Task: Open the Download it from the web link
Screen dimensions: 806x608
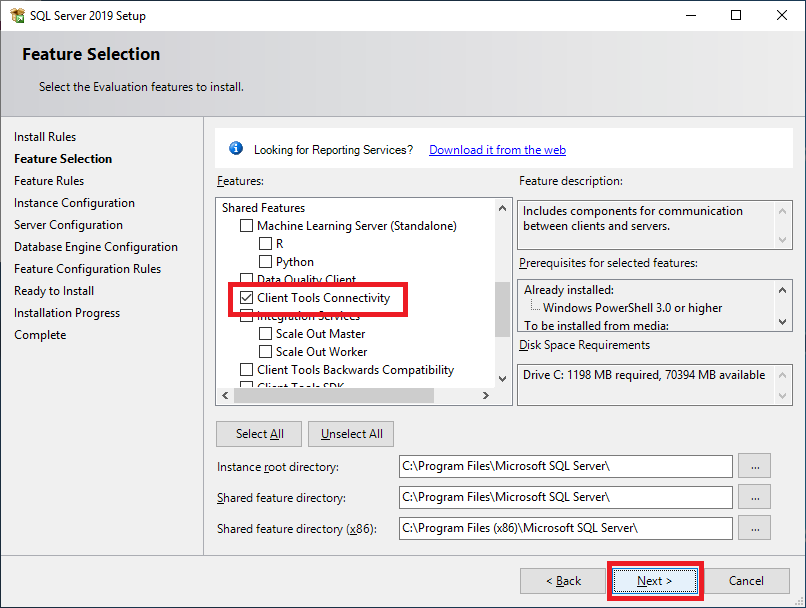Action: click(497, 150)
